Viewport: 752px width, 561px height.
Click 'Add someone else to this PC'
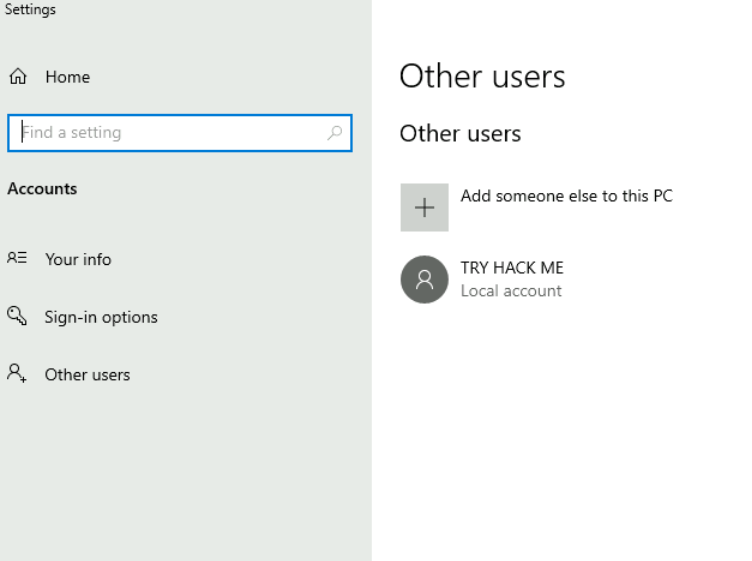click(566, 196)
